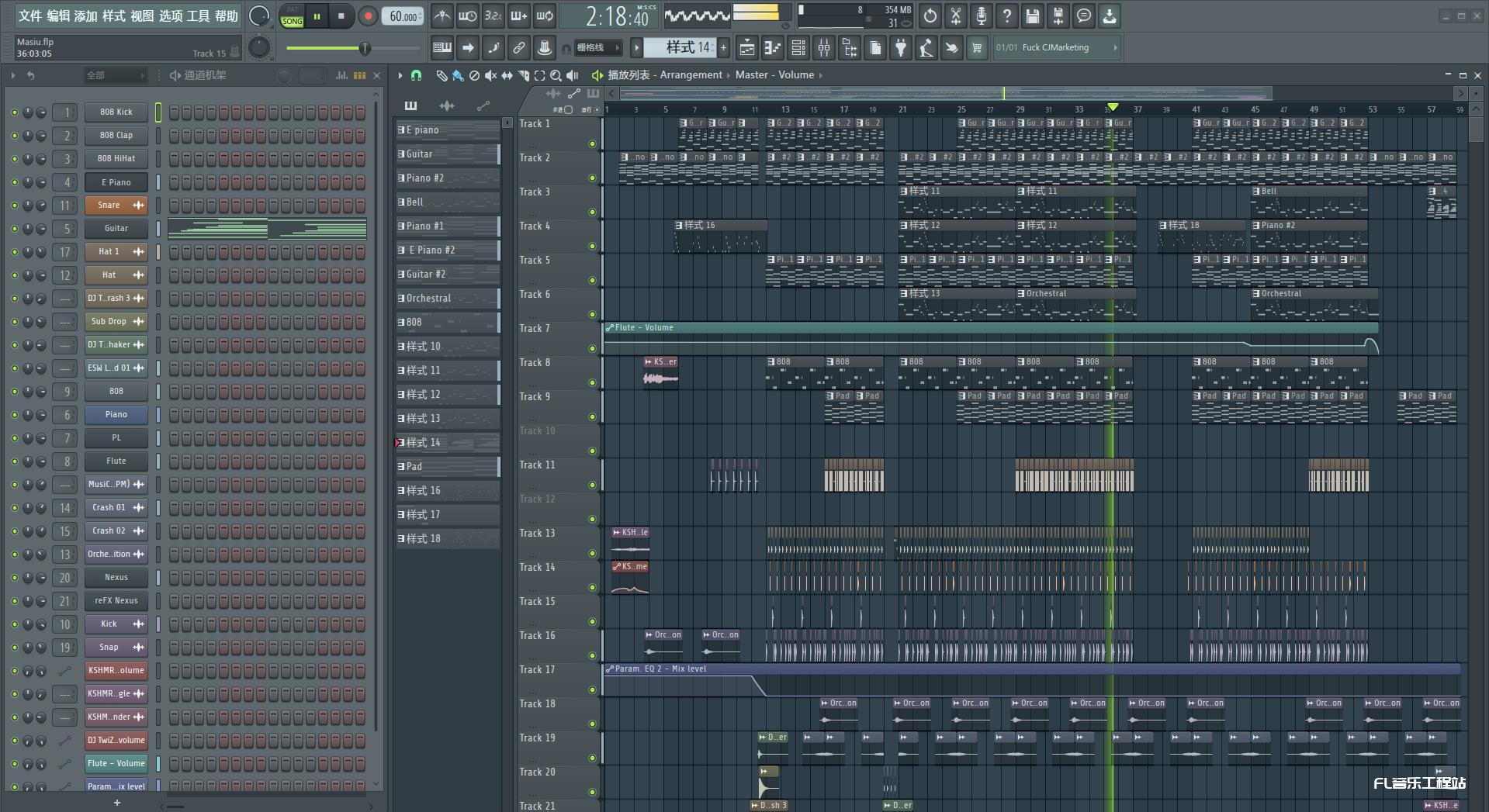Screen dimensions: 1489x812
Task: Toggle countdown before recording icon
Action: click(x=493, y=16)
